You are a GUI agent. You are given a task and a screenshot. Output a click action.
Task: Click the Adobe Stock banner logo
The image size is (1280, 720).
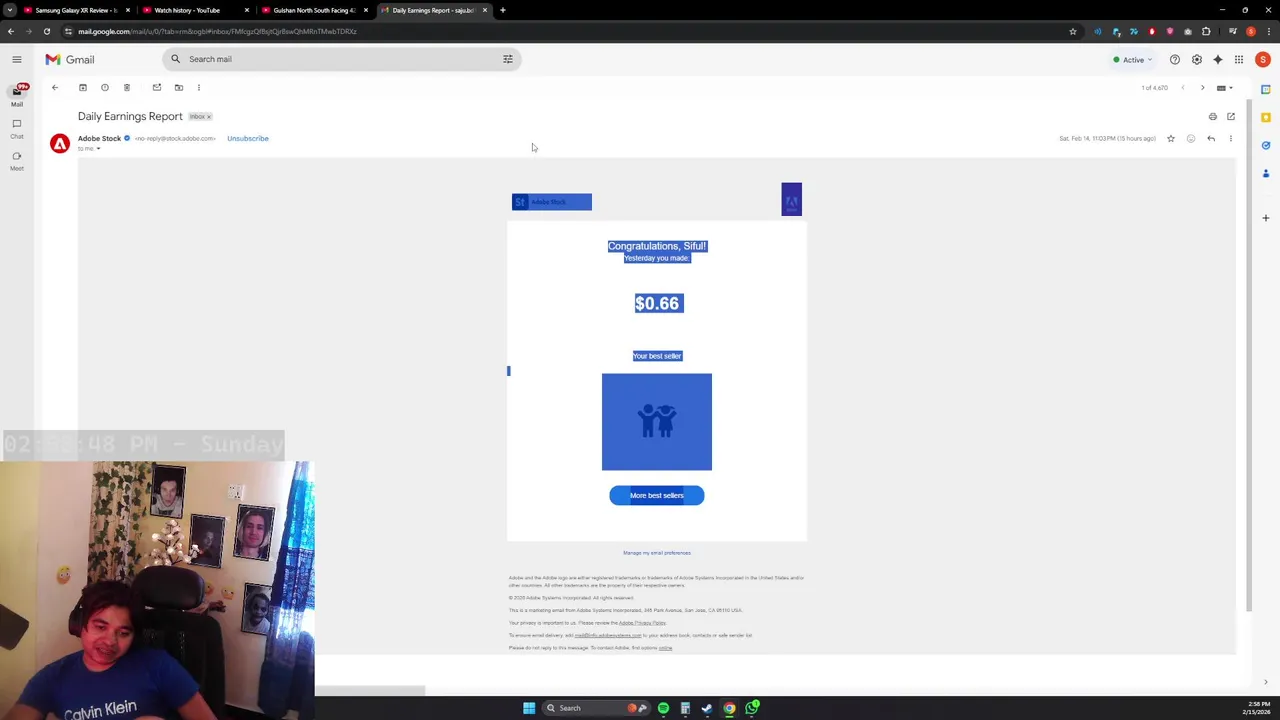(552, 202)
